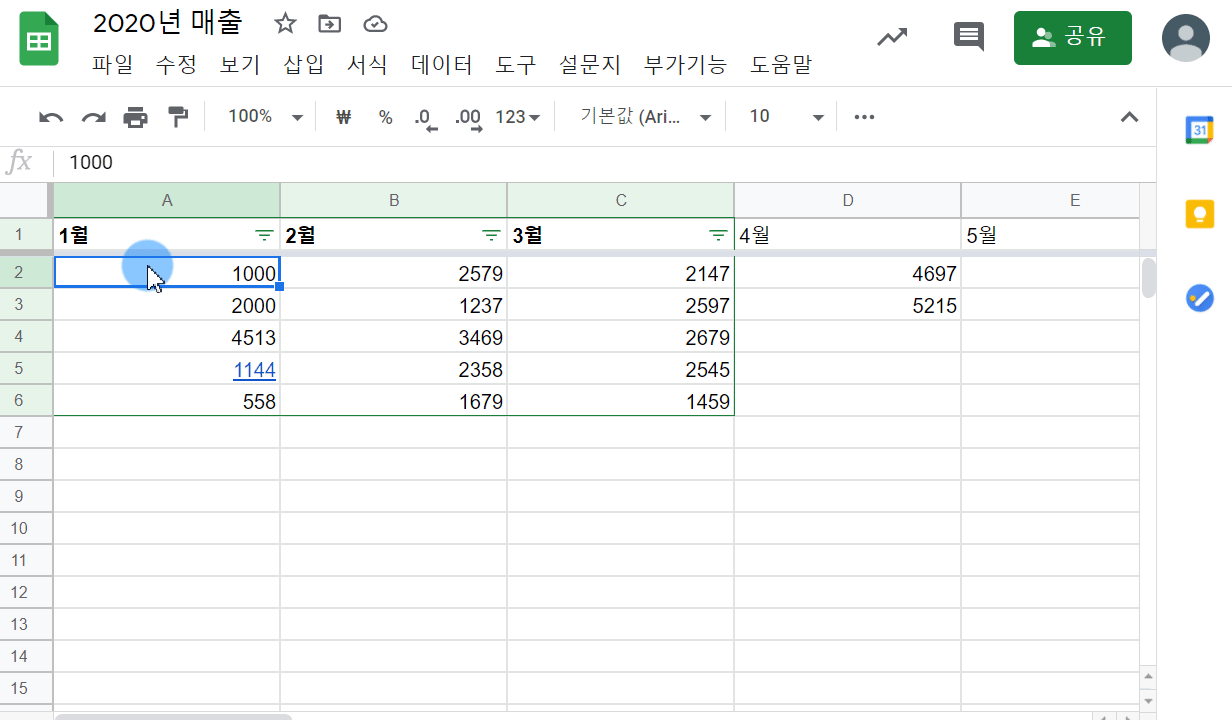Select the 5월 header cell
The width and height of the screenshot is (1232, 720).
[x=1050, y=236]
